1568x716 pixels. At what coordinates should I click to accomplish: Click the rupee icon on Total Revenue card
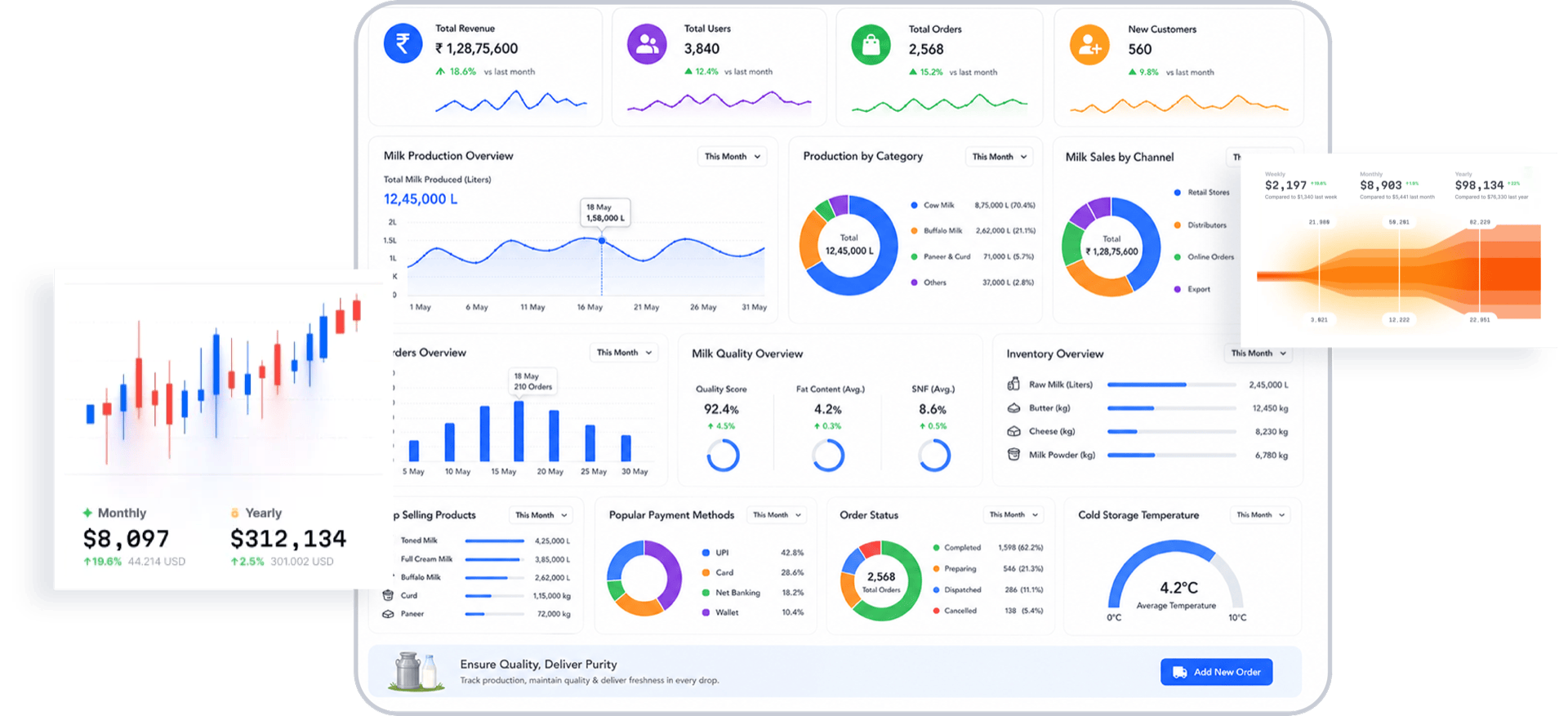point(403,43)
